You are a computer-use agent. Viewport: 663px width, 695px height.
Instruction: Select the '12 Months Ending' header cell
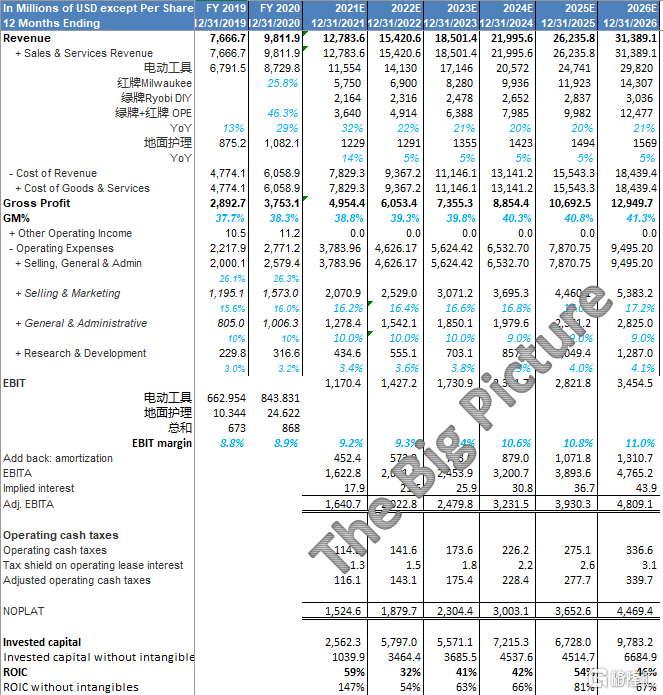(51, 23)
